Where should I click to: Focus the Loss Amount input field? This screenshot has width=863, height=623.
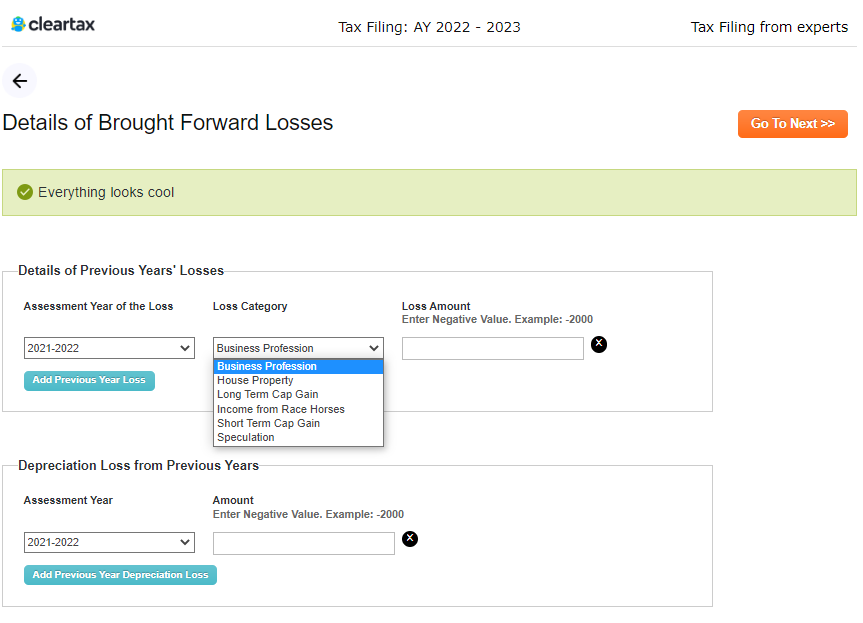[493, 348]
